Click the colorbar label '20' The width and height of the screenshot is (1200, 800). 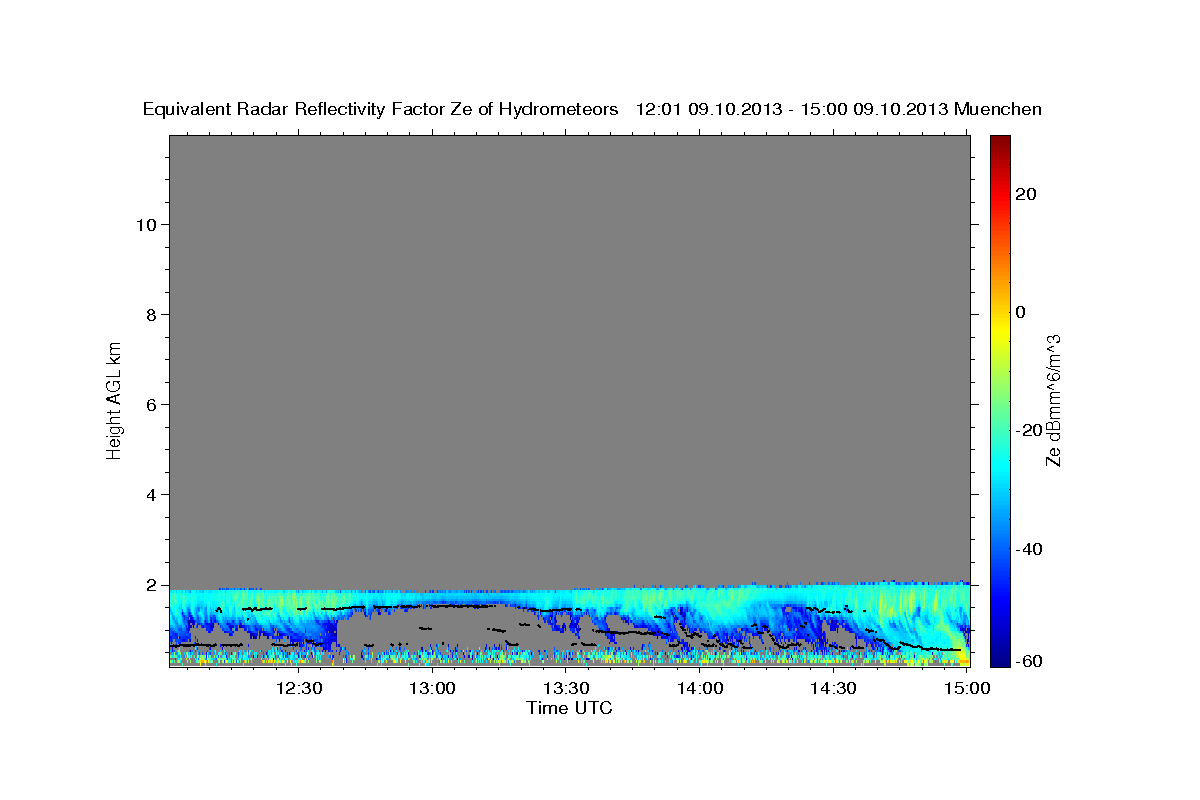click(x=1027, y=194)
